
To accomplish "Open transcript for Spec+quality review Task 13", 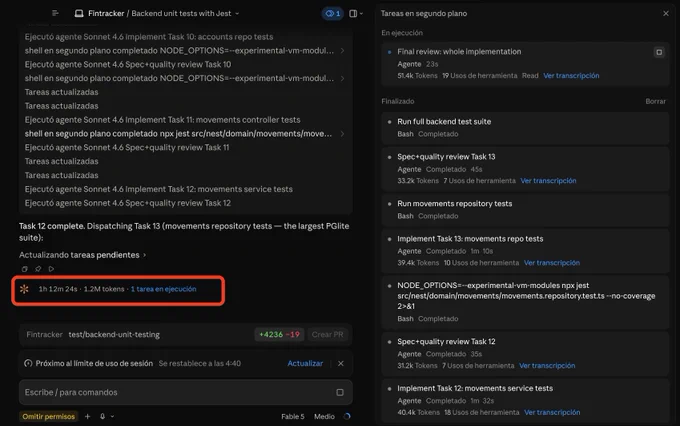I will (548, 180).
